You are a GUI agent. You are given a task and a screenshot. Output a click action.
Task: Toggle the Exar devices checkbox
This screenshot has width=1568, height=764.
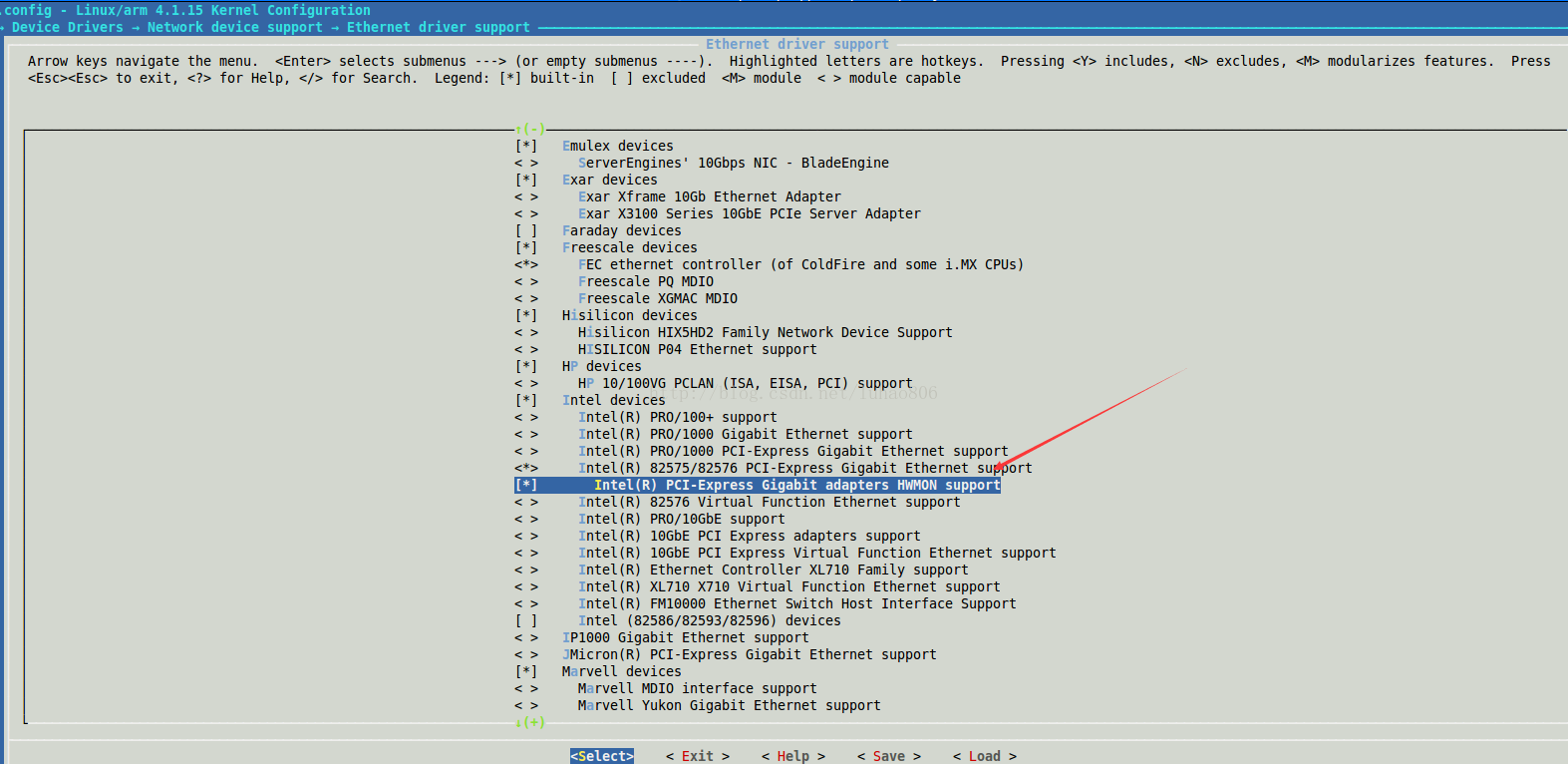click(x=526, y=180)
